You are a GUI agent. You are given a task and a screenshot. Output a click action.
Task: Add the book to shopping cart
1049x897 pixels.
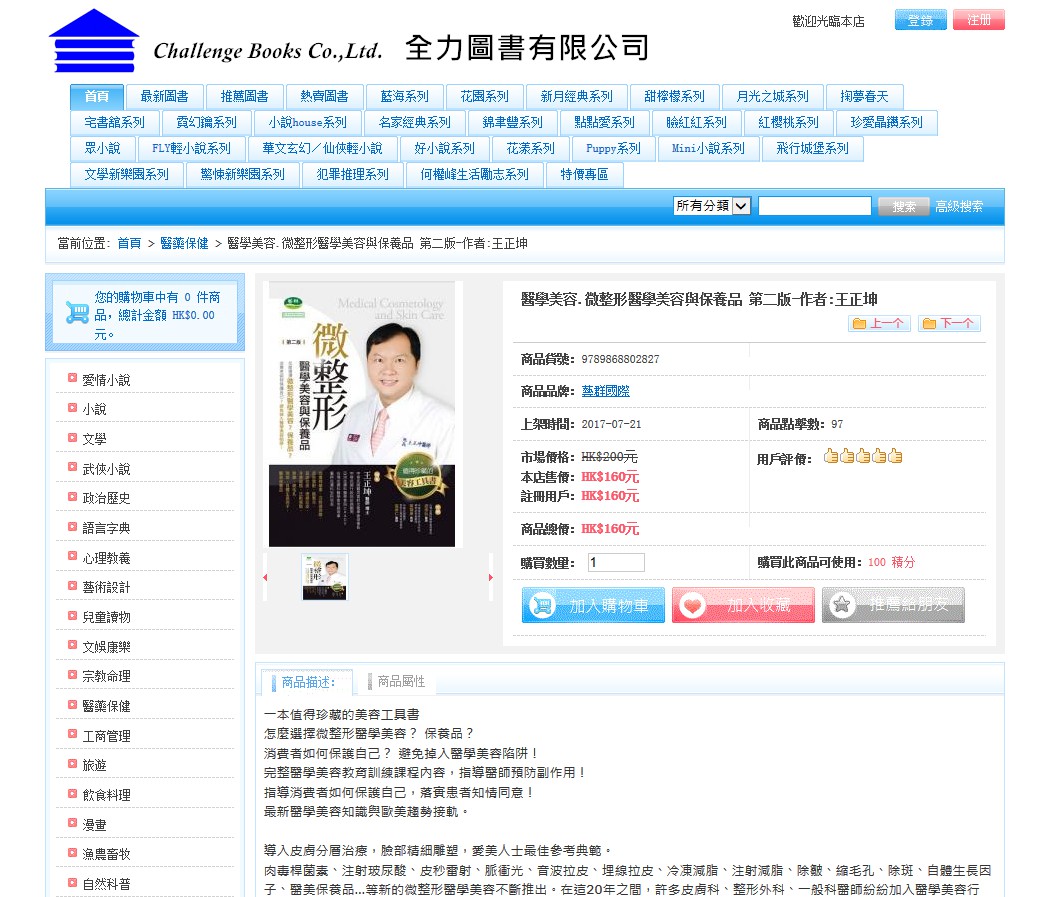click(x=593, y=605)
